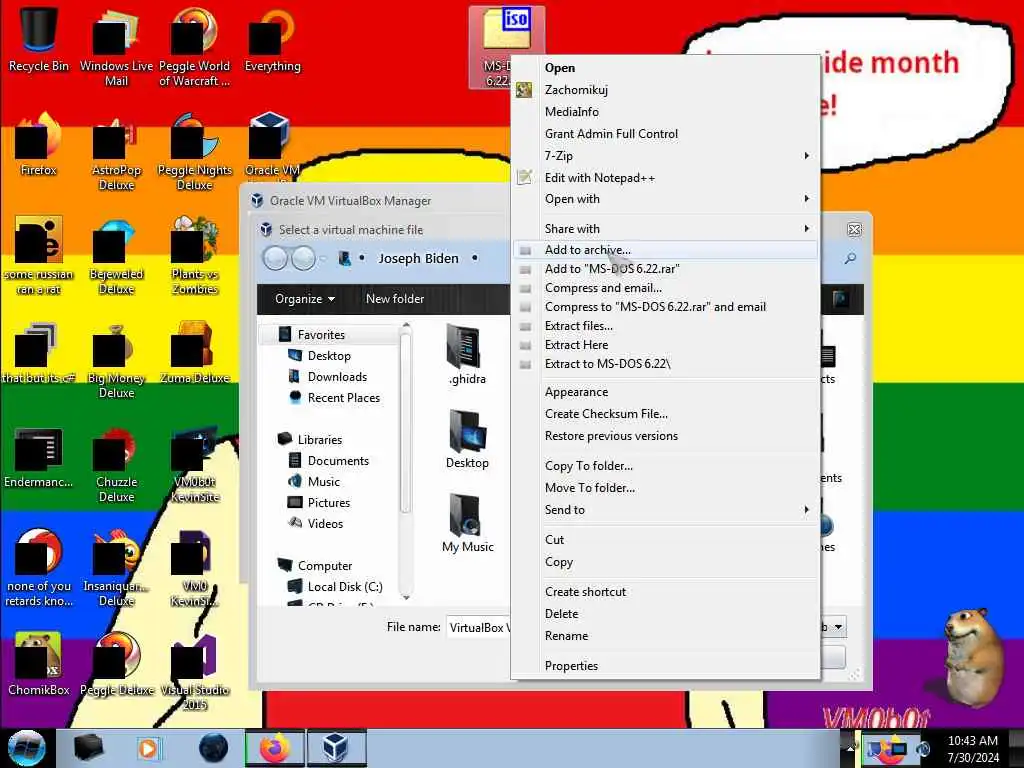
Task: Choose Delete in context menu
Action: point(665,613)
